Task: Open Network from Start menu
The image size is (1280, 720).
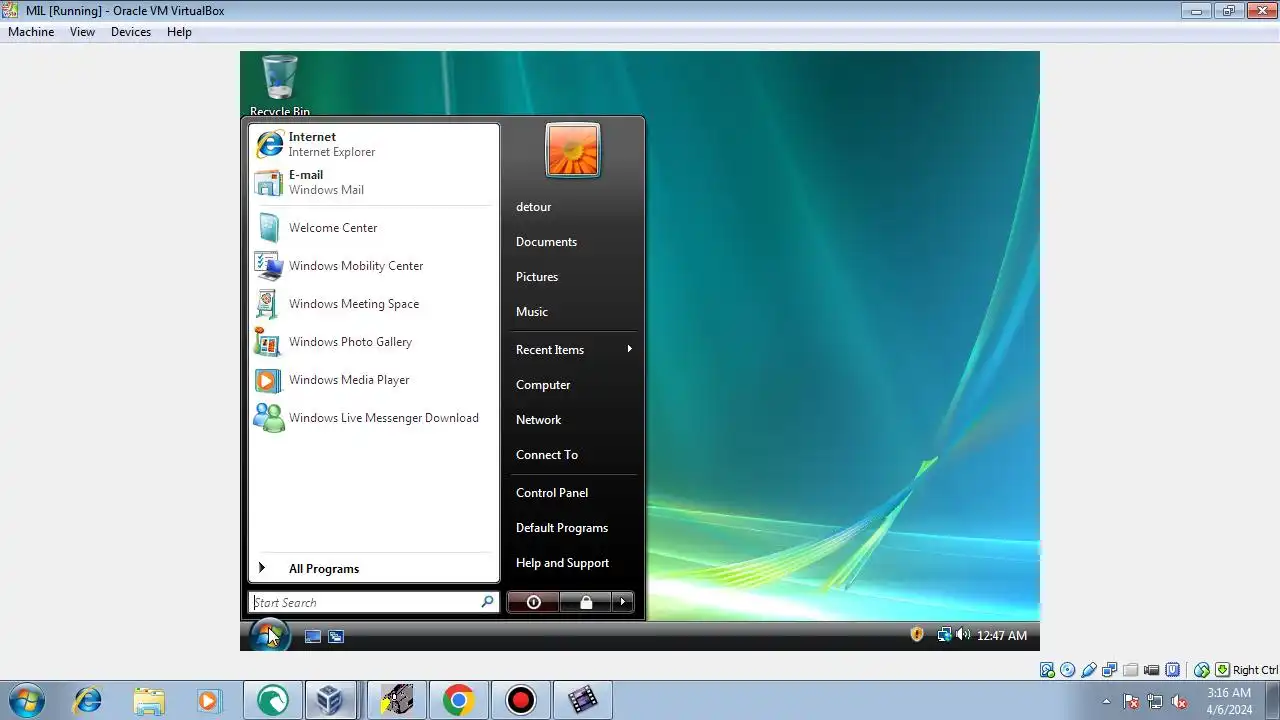Action: (x=538, y=420)
